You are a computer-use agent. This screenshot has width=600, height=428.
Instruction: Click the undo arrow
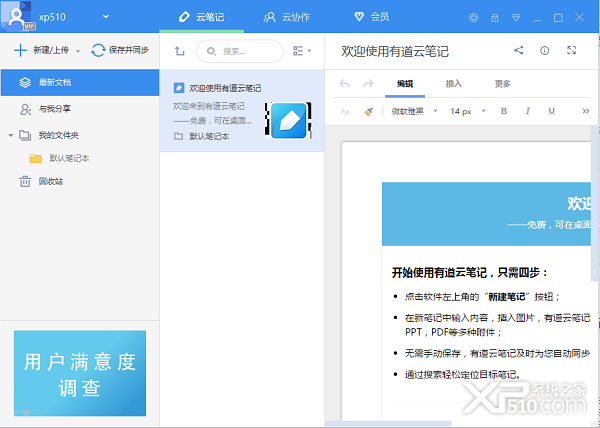[x=344, y=83]
